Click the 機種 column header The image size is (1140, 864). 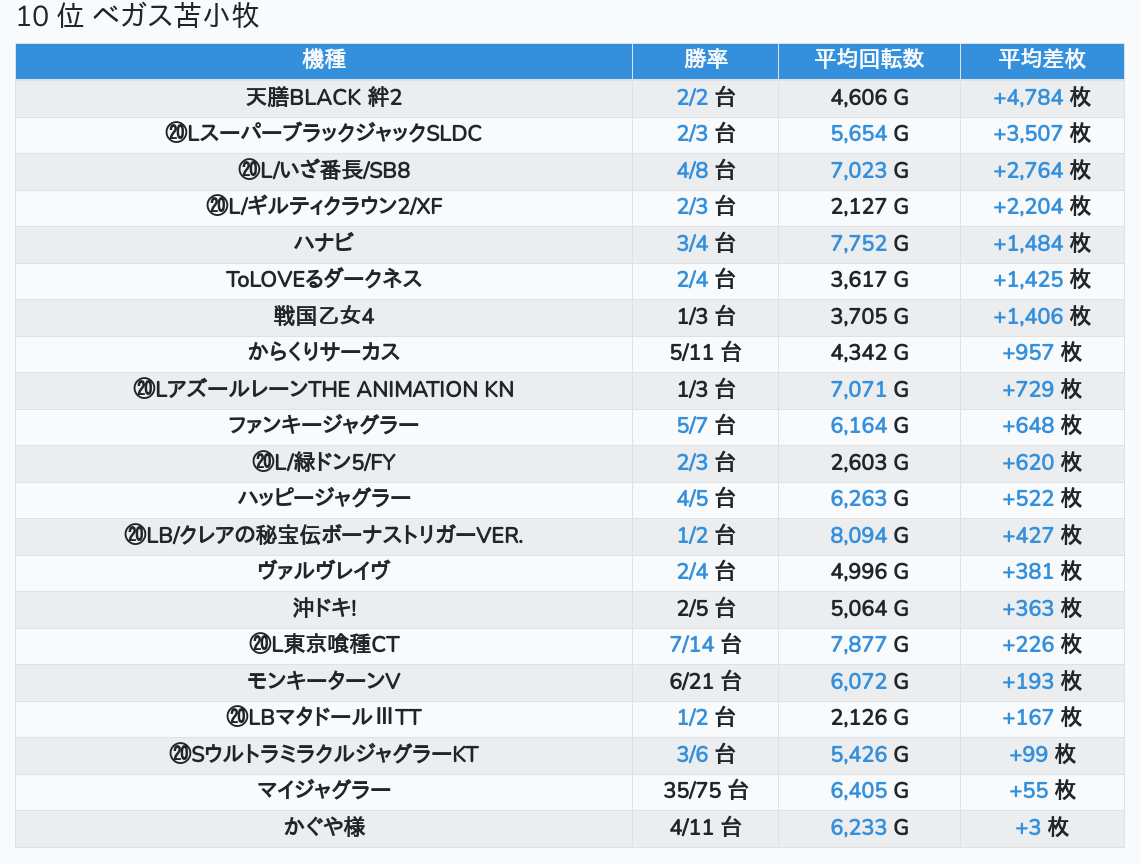tap(323, 59)
